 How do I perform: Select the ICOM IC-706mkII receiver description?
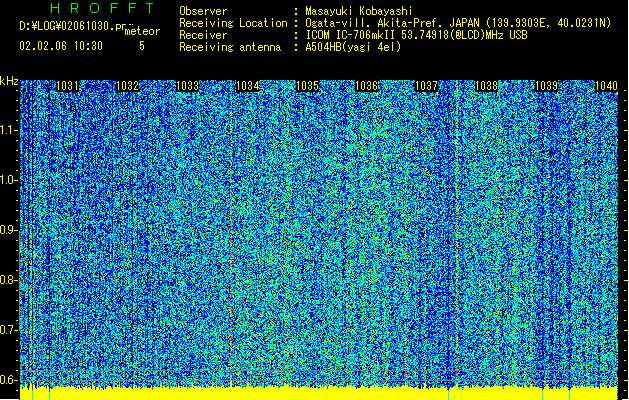(x=416, y=35)
